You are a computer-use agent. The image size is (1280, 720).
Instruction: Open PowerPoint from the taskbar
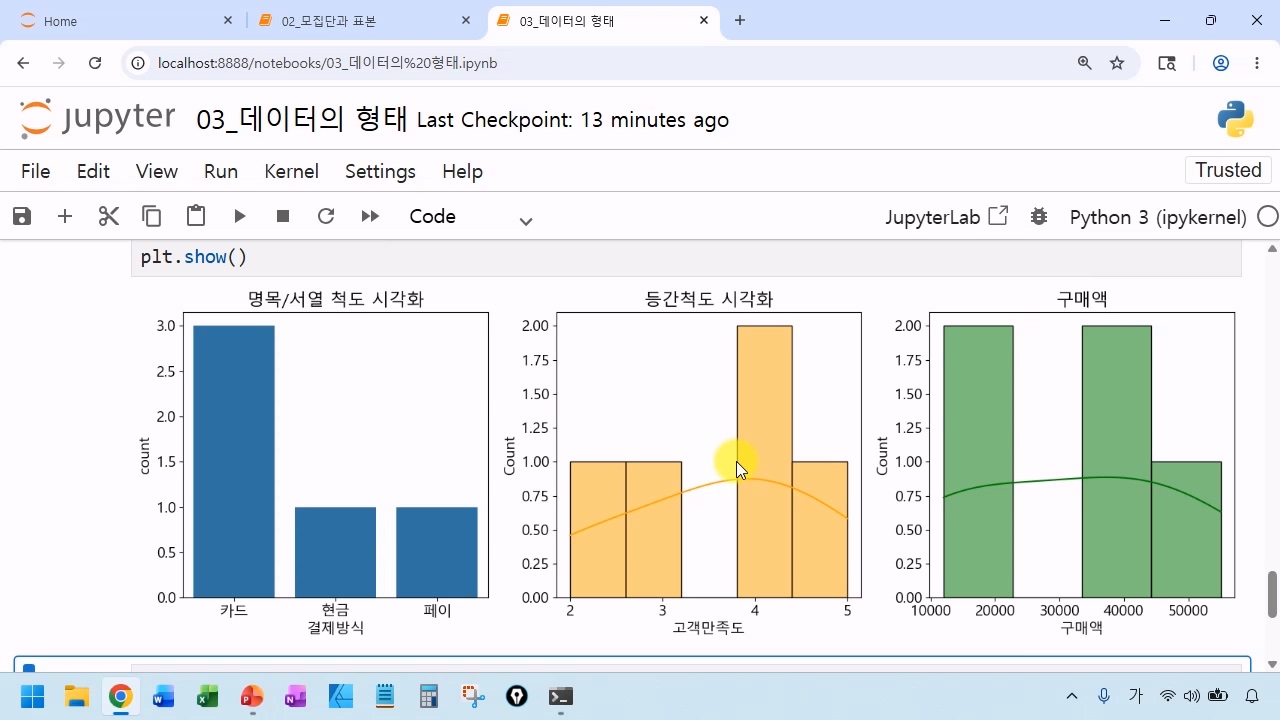point(252,696)
